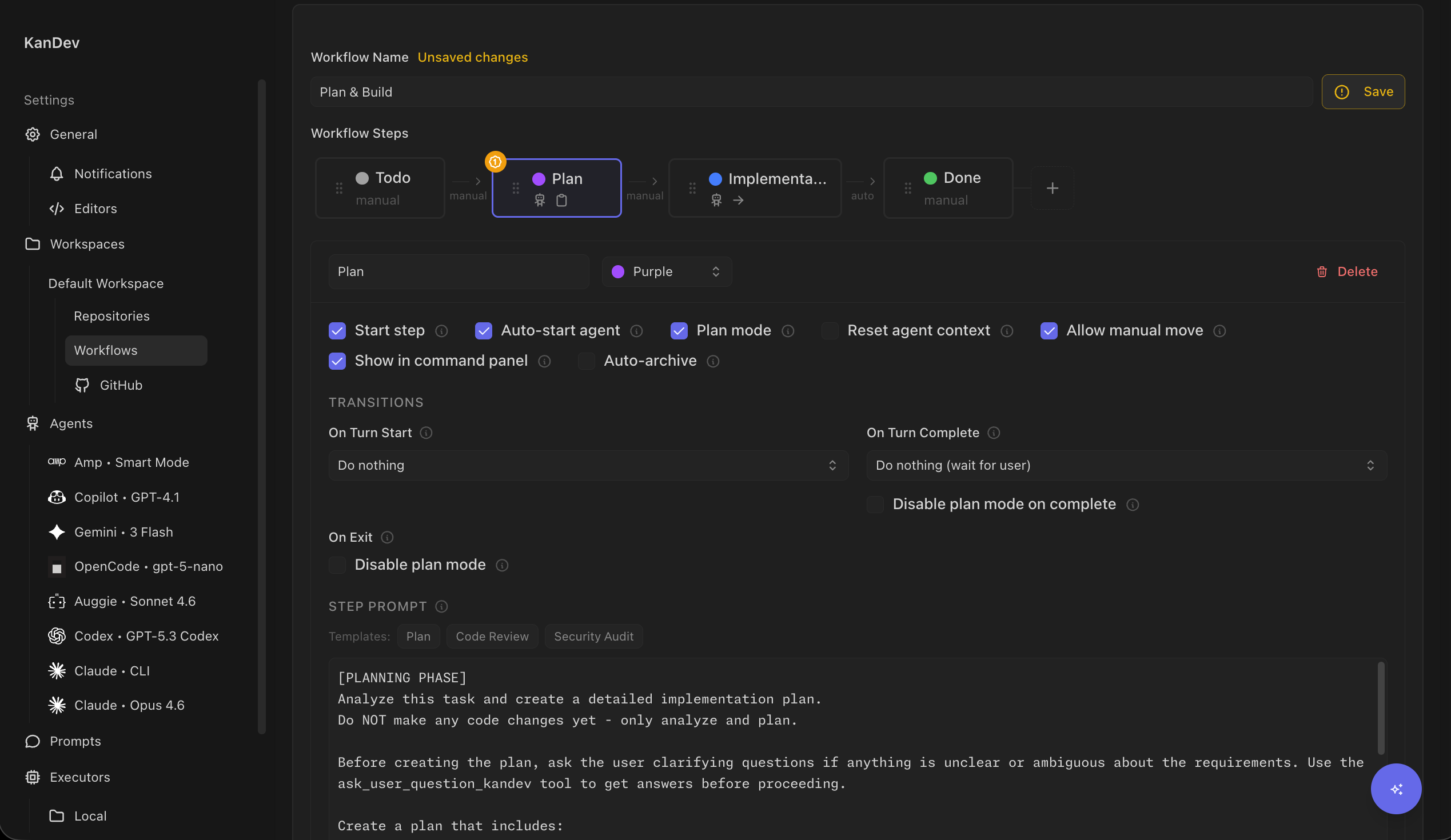This screenshot has height=840, width=1451.
Task: Toggle Show in command panel checkbox
Action: point(337,361)
